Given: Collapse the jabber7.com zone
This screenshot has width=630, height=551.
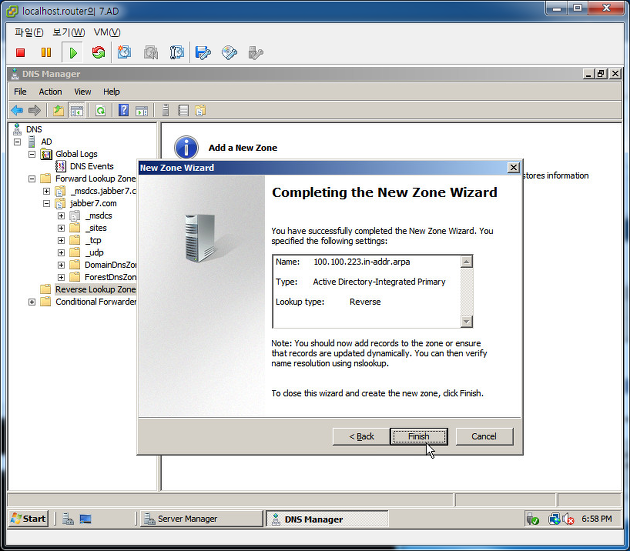Looking at the screenshot, I should click(x=46, y=204).
